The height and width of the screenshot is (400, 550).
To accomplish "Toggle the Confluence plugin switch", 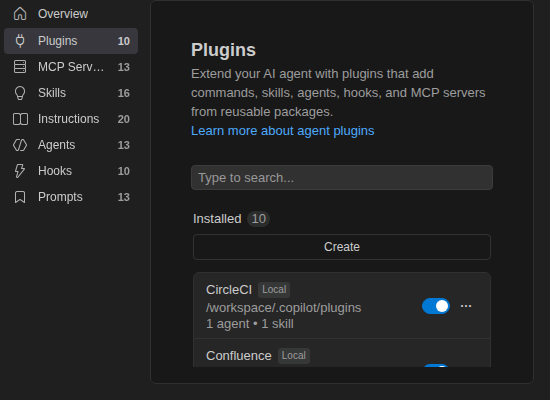I will tap(436, 366).
